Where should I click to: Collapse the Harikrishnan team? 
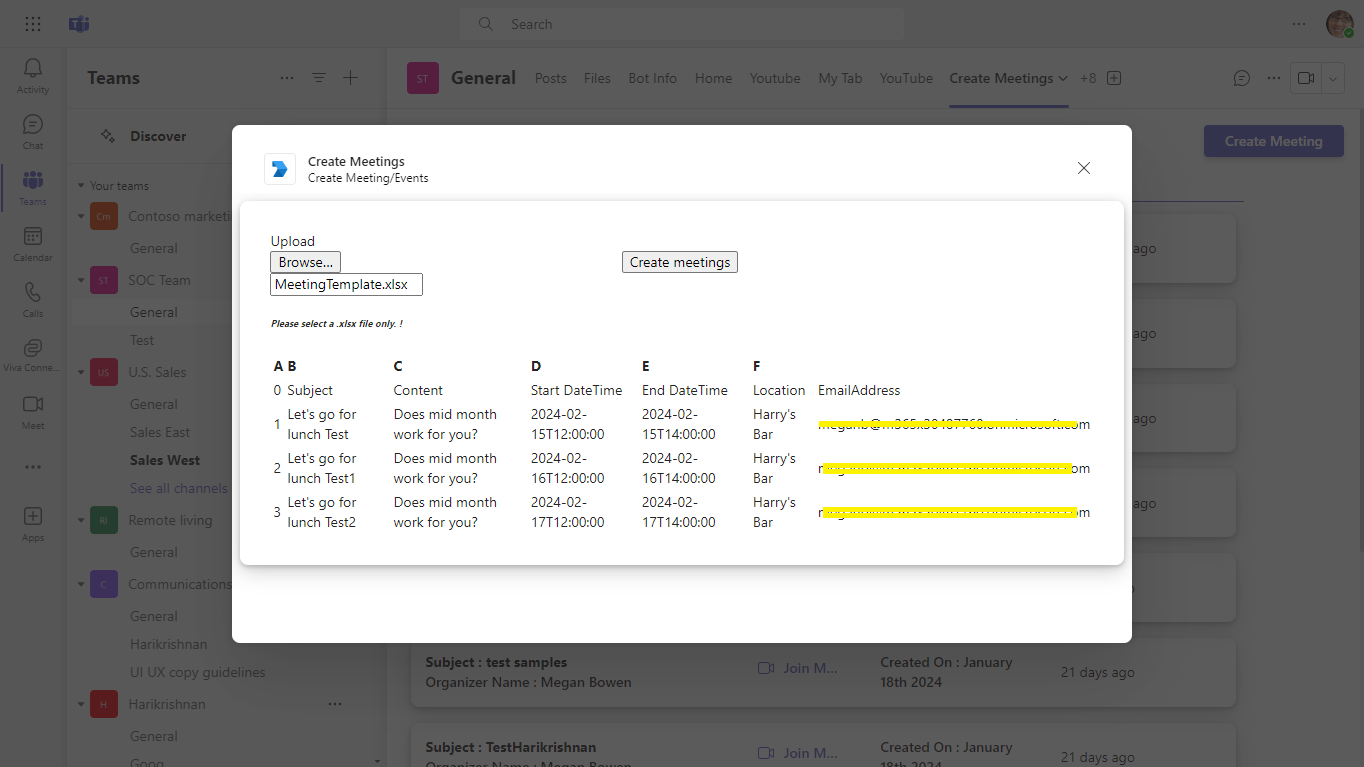coord(81,704)
